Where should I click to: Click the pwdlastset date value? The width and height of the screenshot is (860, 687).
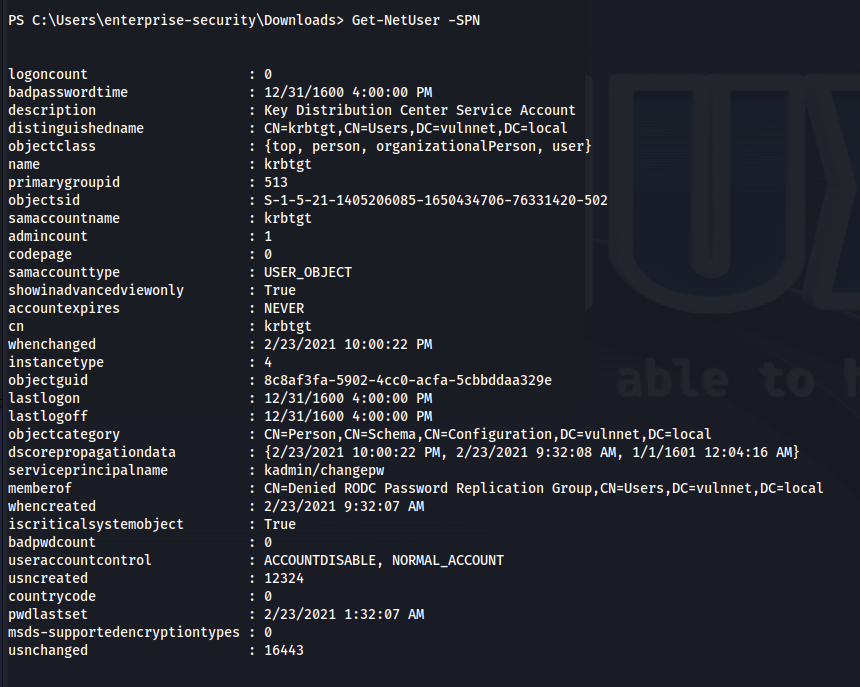(344, 614)
